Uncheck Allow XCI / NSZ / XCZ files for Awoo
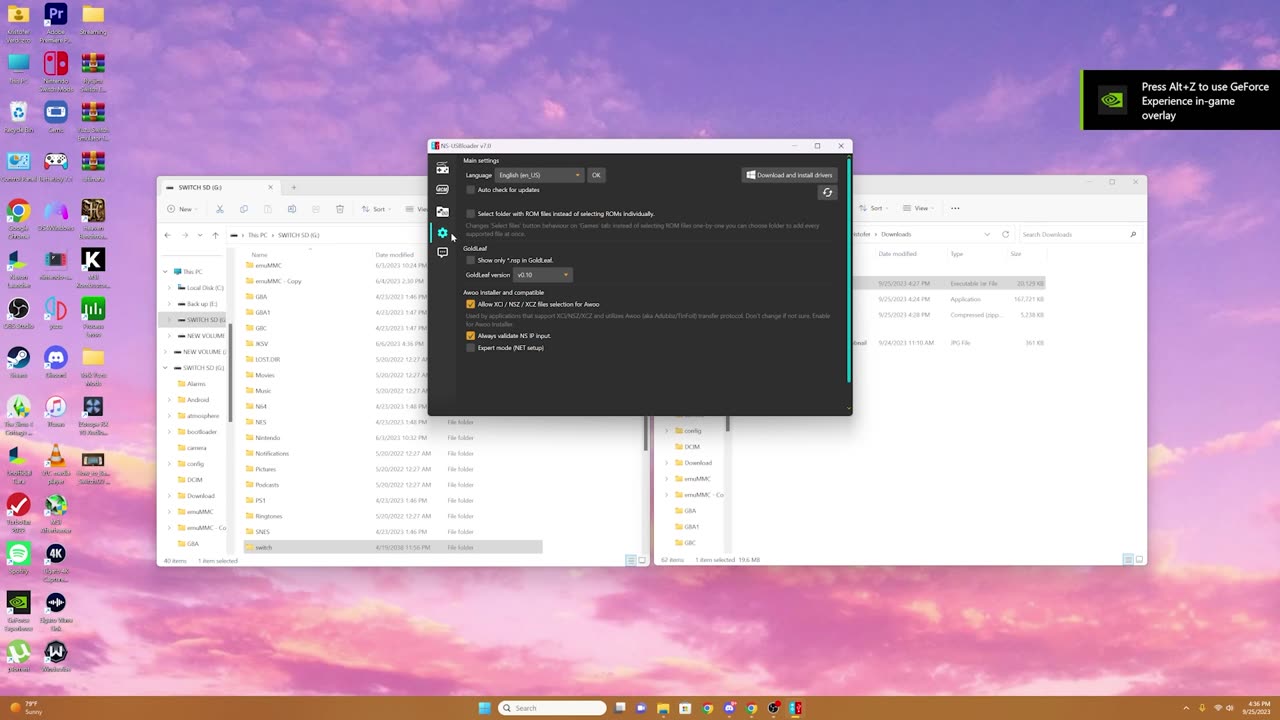This screenshot has width=1280, height=720. (x=471, y=304)
